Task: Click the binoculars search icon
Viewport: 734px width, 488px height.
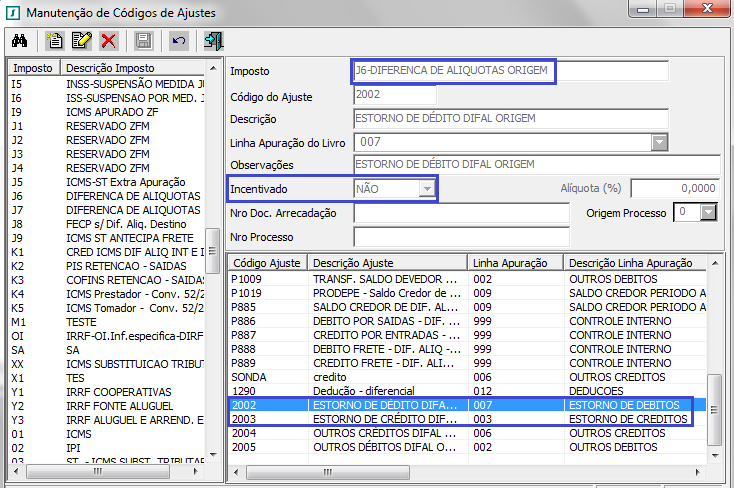Action: (18, 41)
